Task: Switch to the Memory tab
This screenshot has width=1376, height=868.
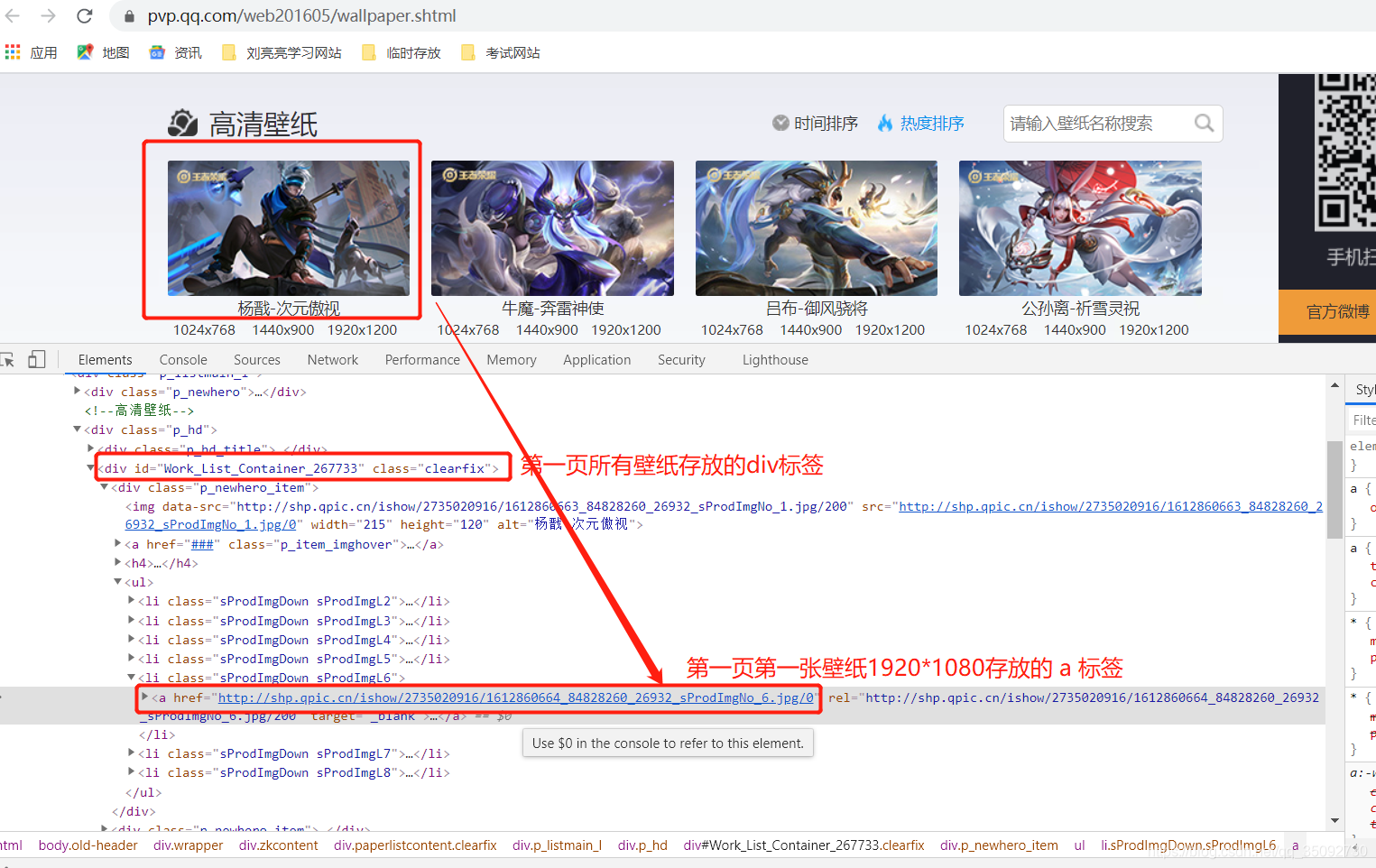Action: coord(512,360)
